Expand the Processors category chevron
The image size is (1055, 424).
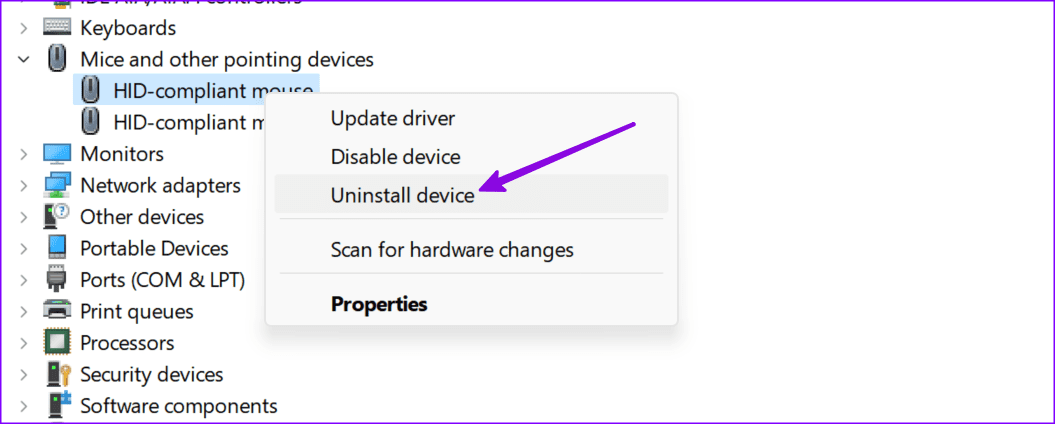[x=24, y=343]
